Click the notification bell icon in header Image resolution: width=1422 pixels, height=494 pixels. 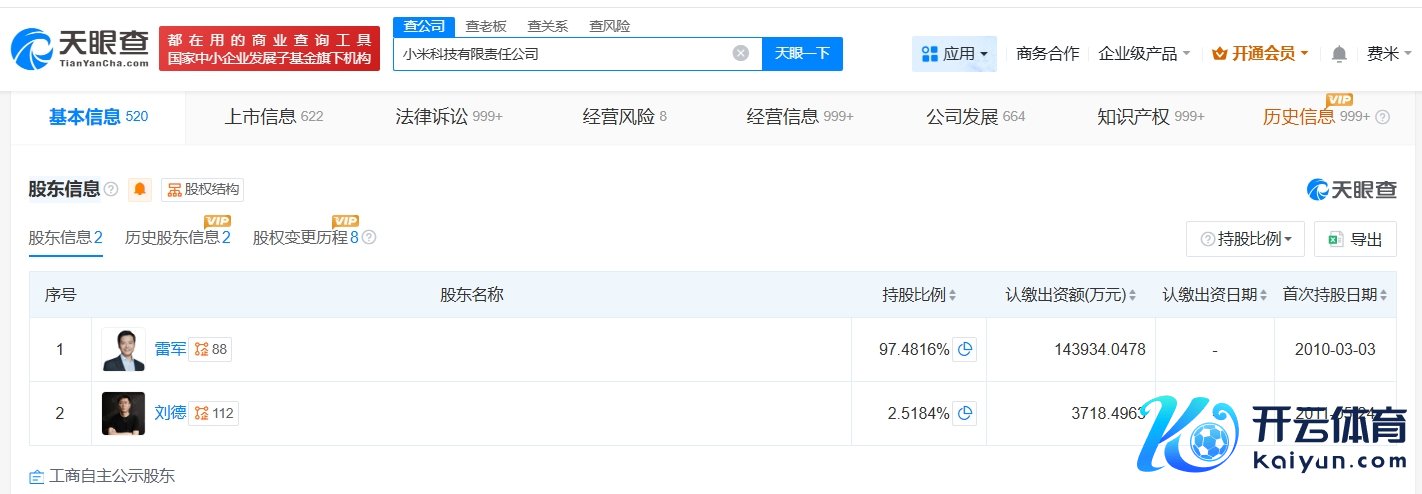coord(1339,54)
